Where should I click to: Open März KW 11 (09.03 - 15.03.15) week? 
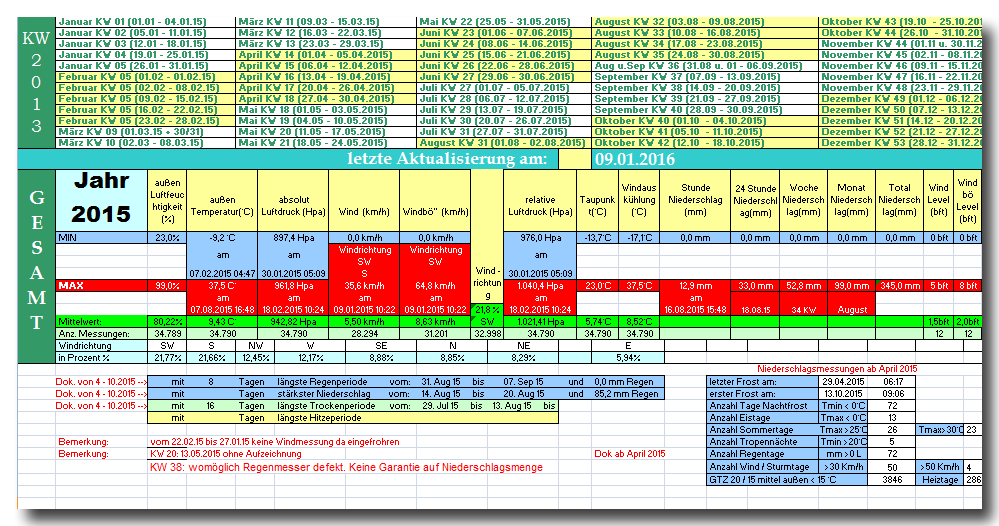[309, 22]
